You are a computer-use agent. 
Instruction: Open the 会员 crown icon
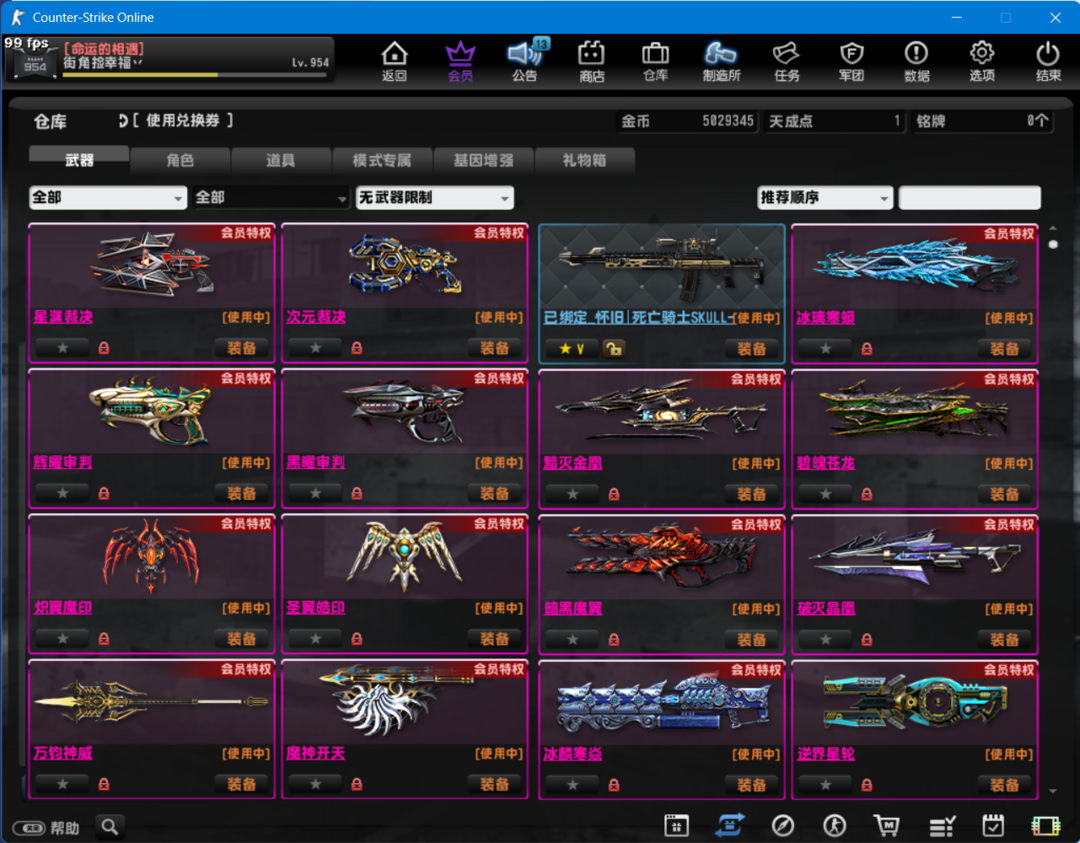(x=460, y=61)
